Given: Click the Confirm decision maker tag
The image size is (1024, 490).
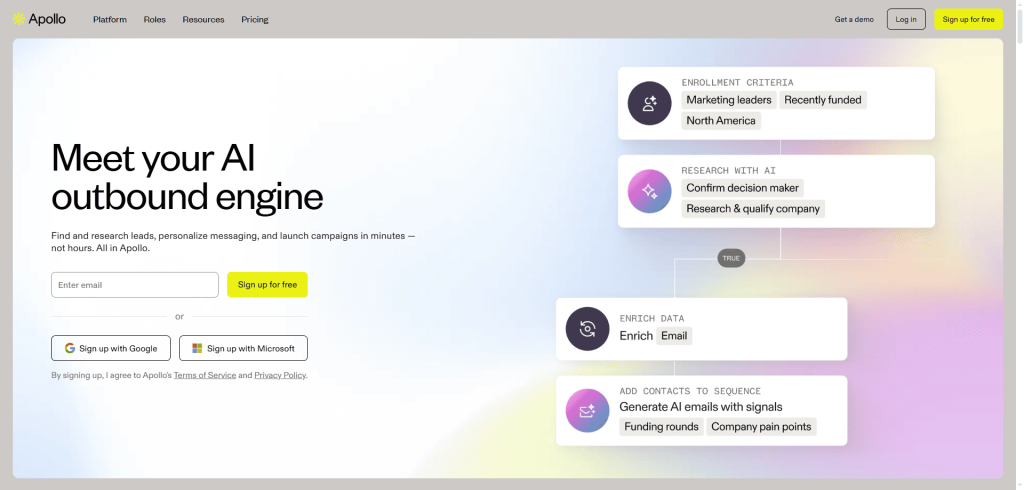Looking at the screenshot, I should click(x=743, y=188).
